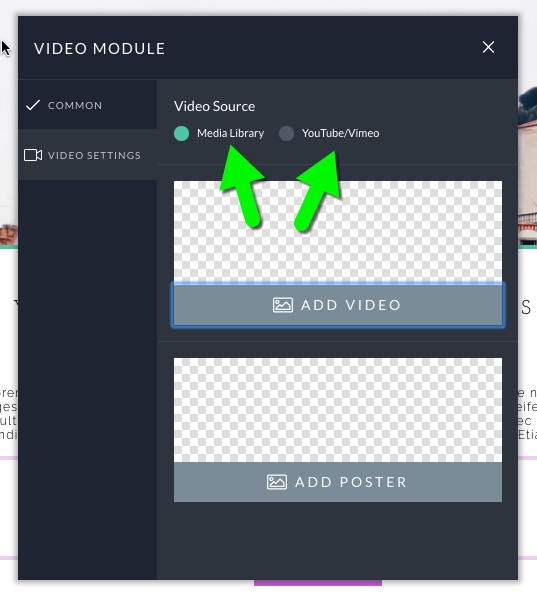This screenshot has width=537, height=593.
Task: Click the 'VIDEO MODULE' title text
Action: tap(99, 49)
